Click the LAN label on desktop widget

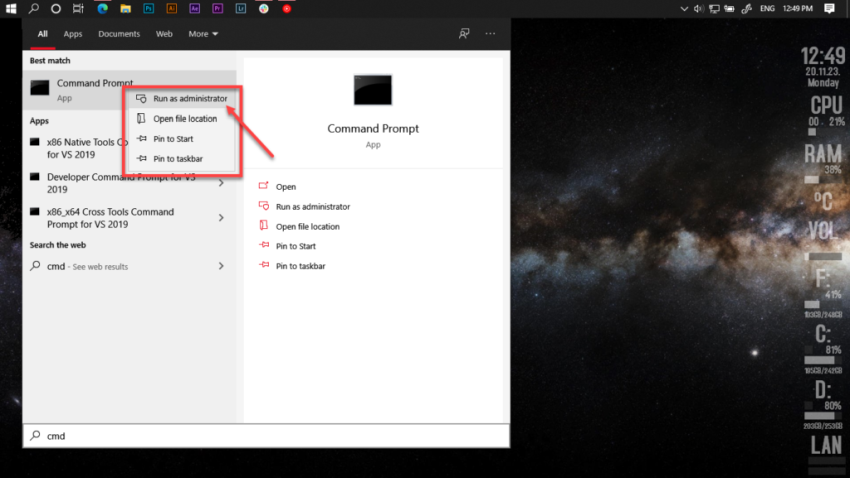tap(826, 445)
